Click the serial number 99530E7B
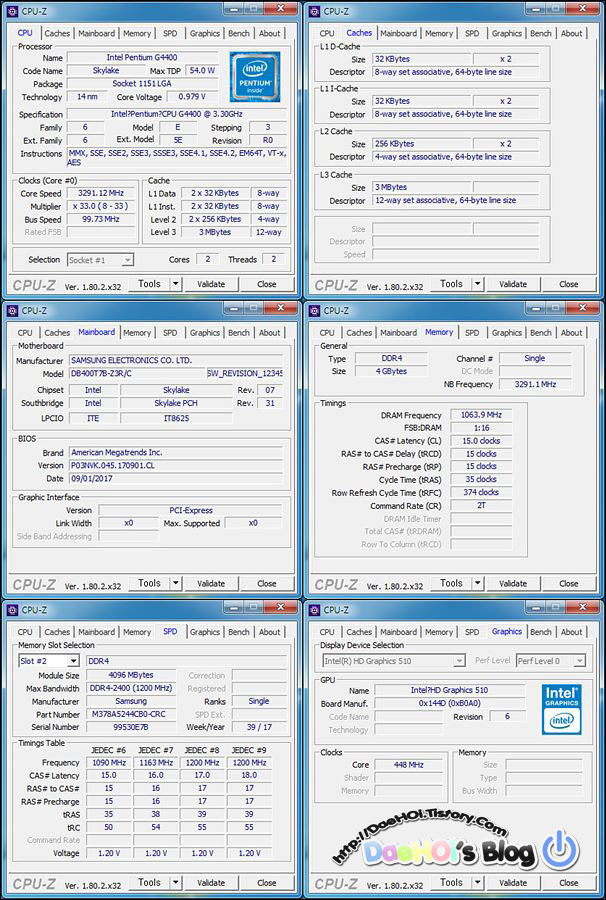The width and height of the screenshot is (606, 900). tap(131, 727)
